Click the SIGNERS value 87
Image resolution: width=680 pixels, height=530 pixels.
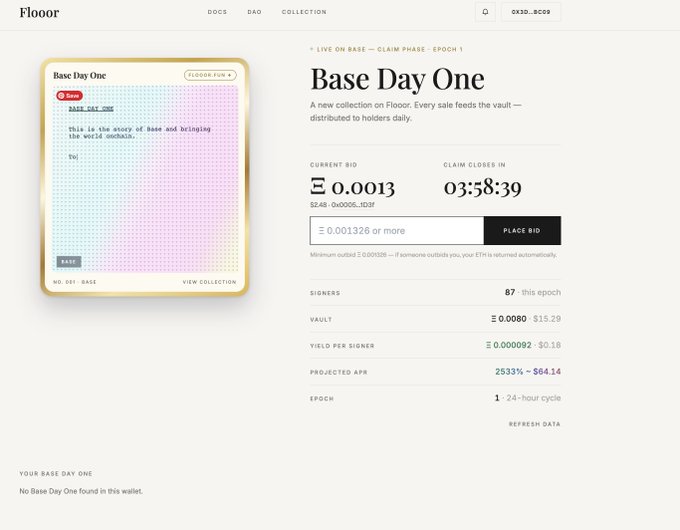(510, 292)
